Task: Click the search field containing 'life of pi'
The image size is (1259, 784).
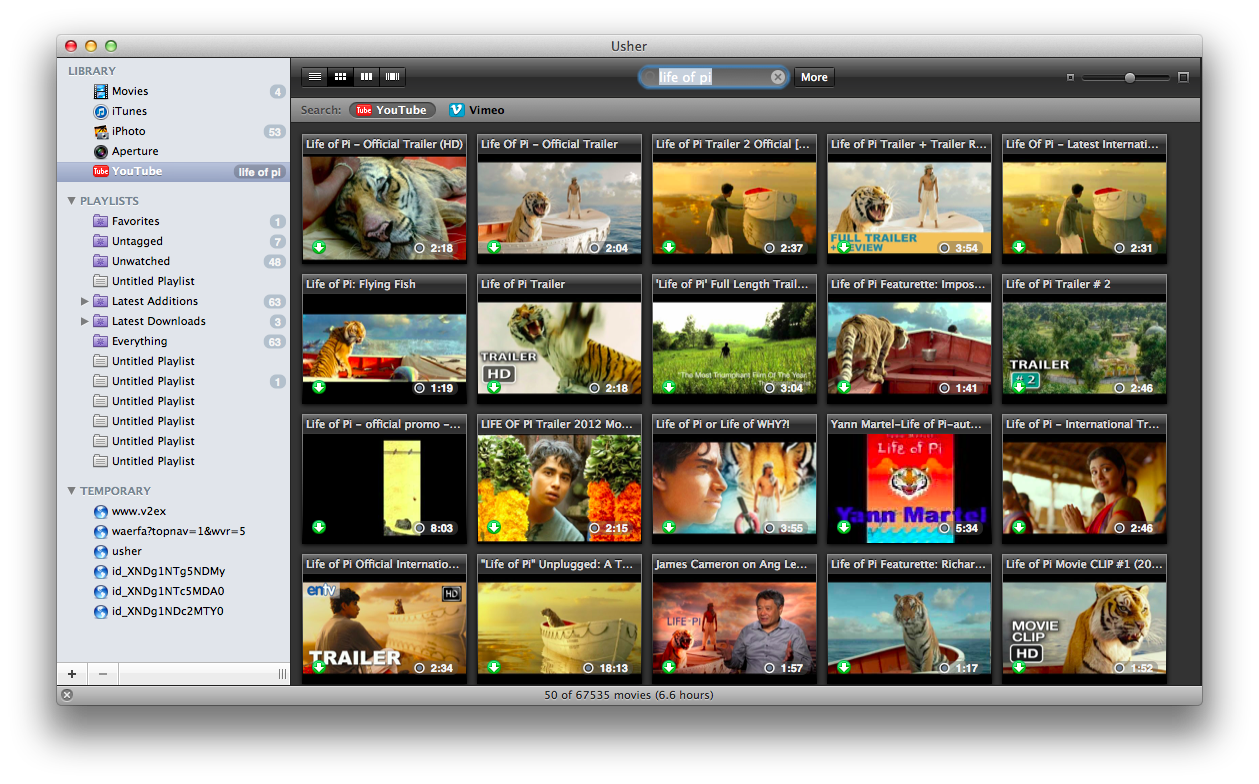Action: click(x=713, y=77)
